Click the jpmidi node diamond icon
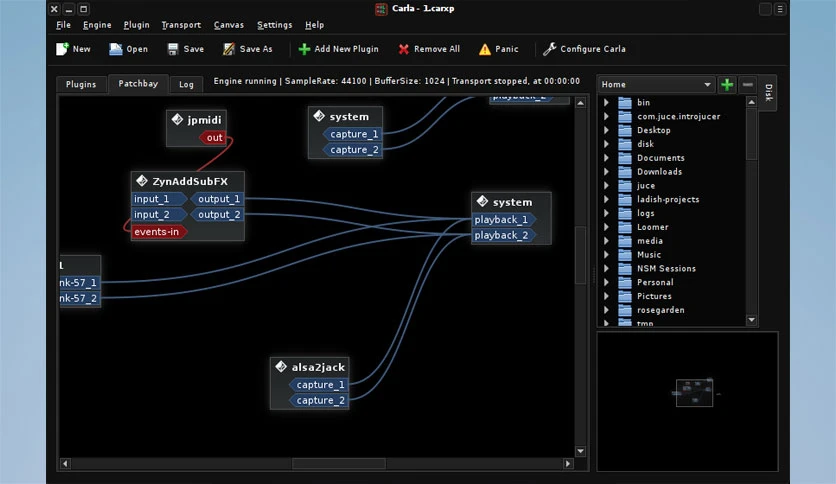This screenshot has width=836, height=484. [x=178, y=119]
